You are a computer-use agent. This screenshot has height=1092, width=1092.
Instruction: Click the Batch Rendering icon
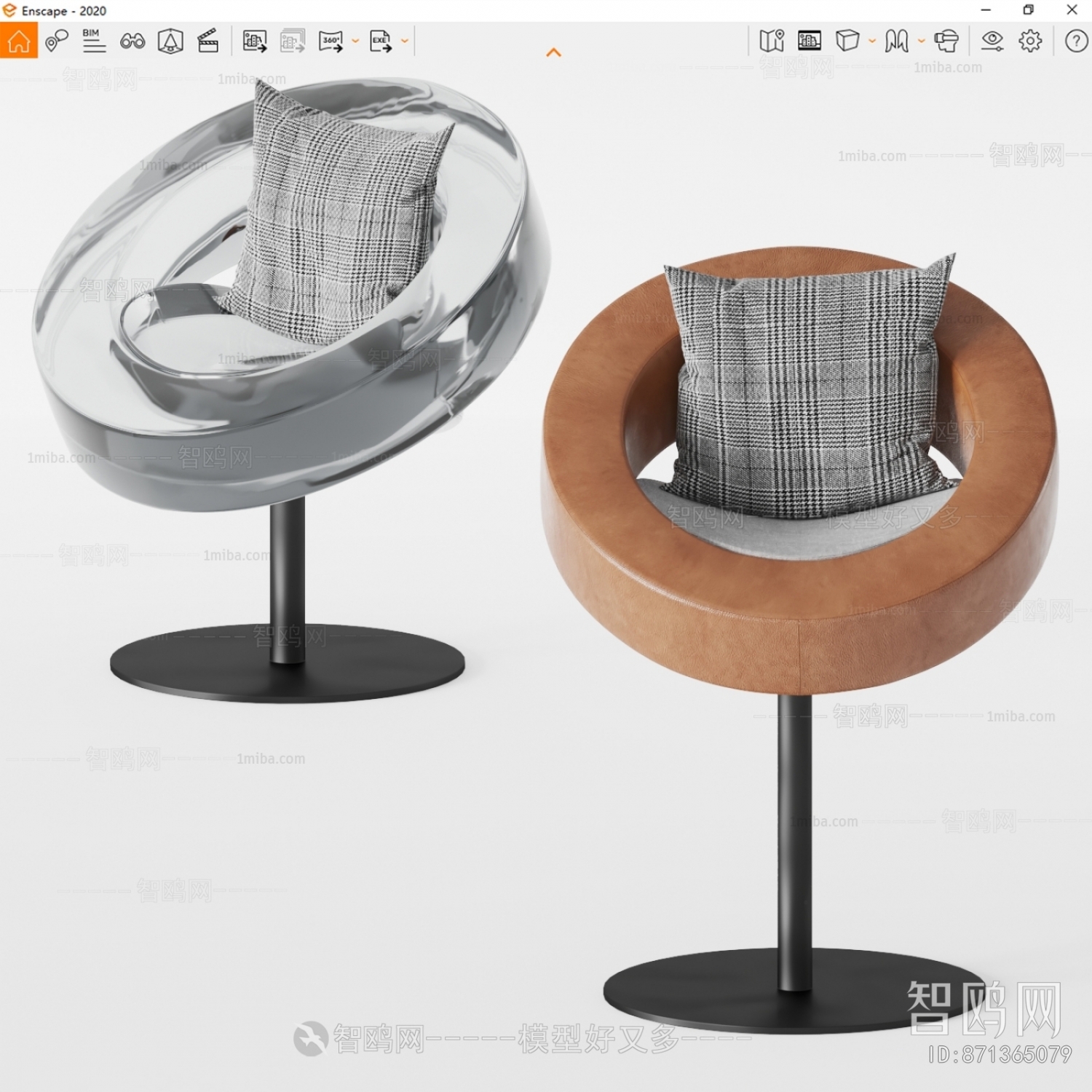click(x=293, y=41)
